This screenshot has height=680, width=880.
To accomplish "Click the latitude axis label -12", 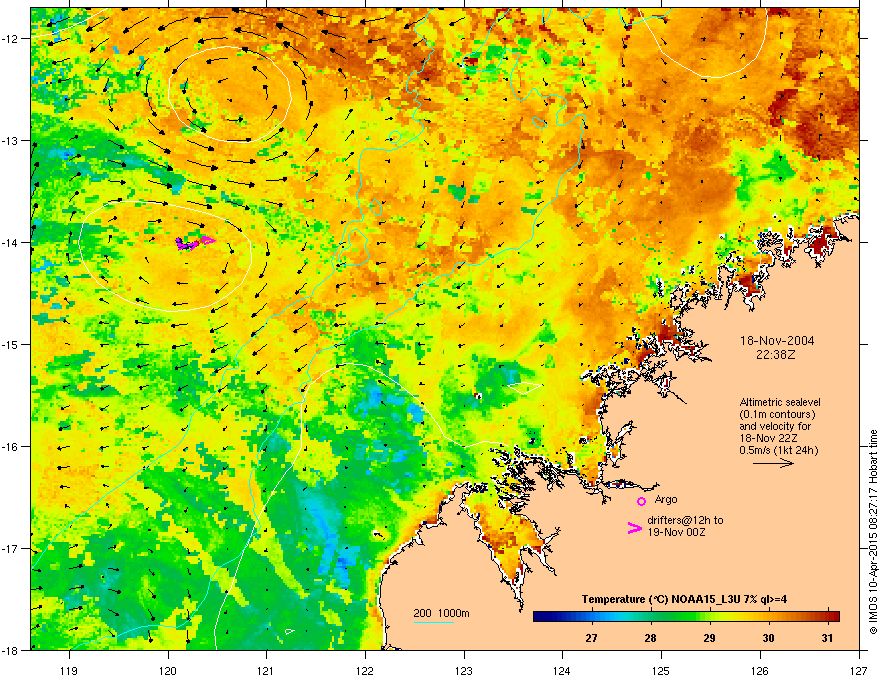I will pyautogui.click(x=10, y=39).
